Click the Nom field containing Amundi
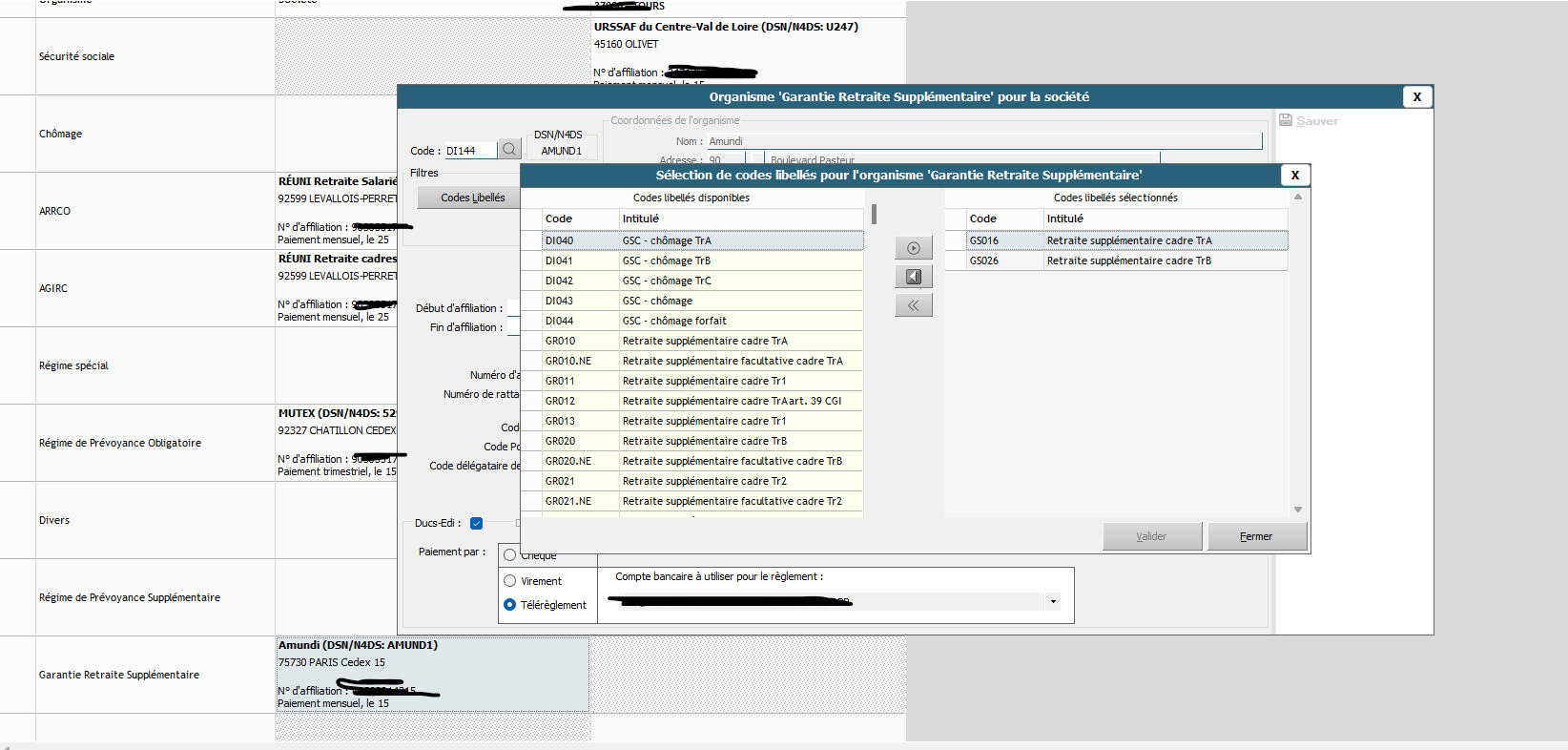The width and height of the screenshot is (1568, 750). pyautogui.click(x=984, y=141)
